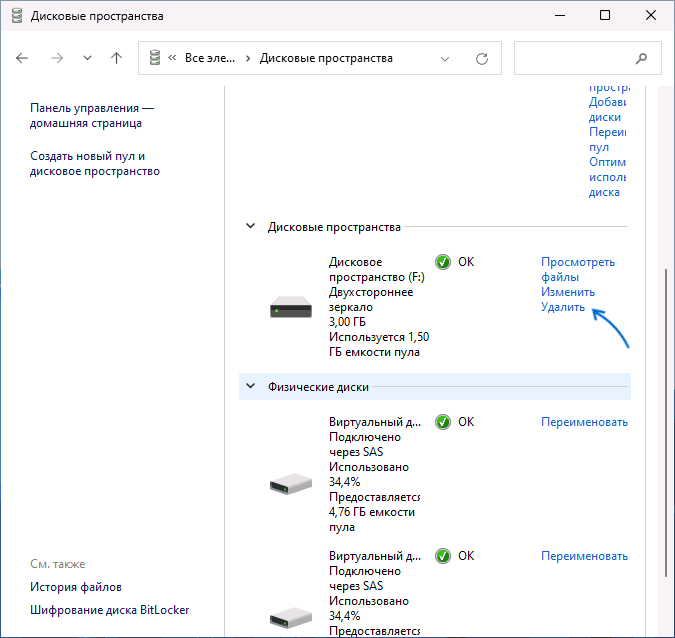Click the search magnifier icon
Image resolution: width=675 pixels, height=638 pixels.
tap(641, 58)
